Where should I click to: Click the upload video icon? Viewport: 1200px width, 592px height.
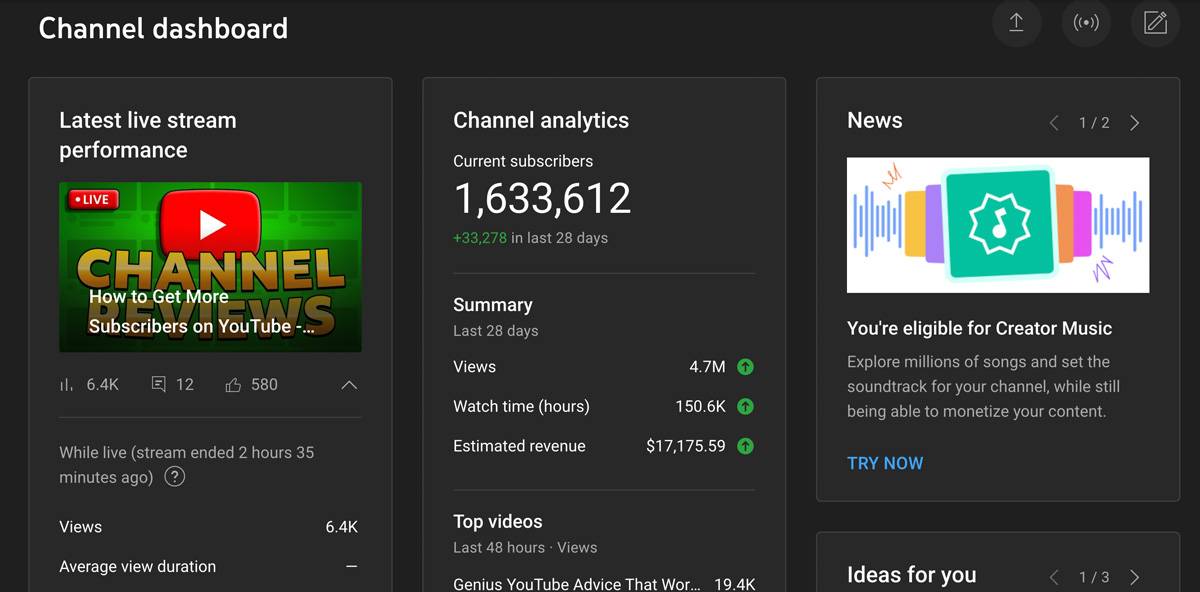coord(1016,22)
